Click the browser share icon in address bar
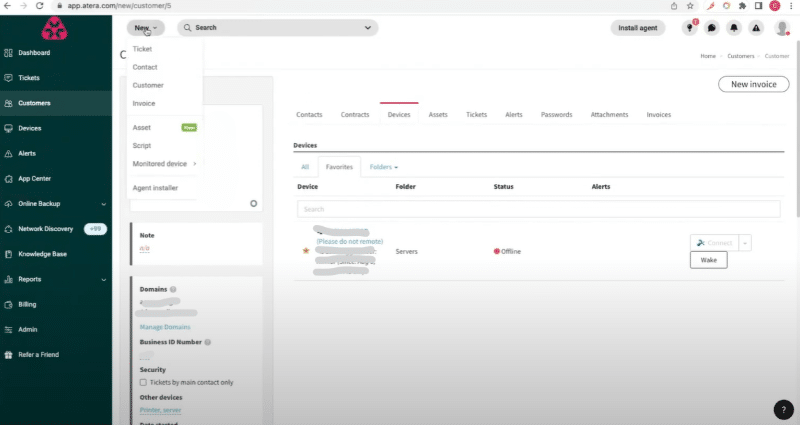The width and height of the screenshot is (800, 425). [x=673, y=6]
